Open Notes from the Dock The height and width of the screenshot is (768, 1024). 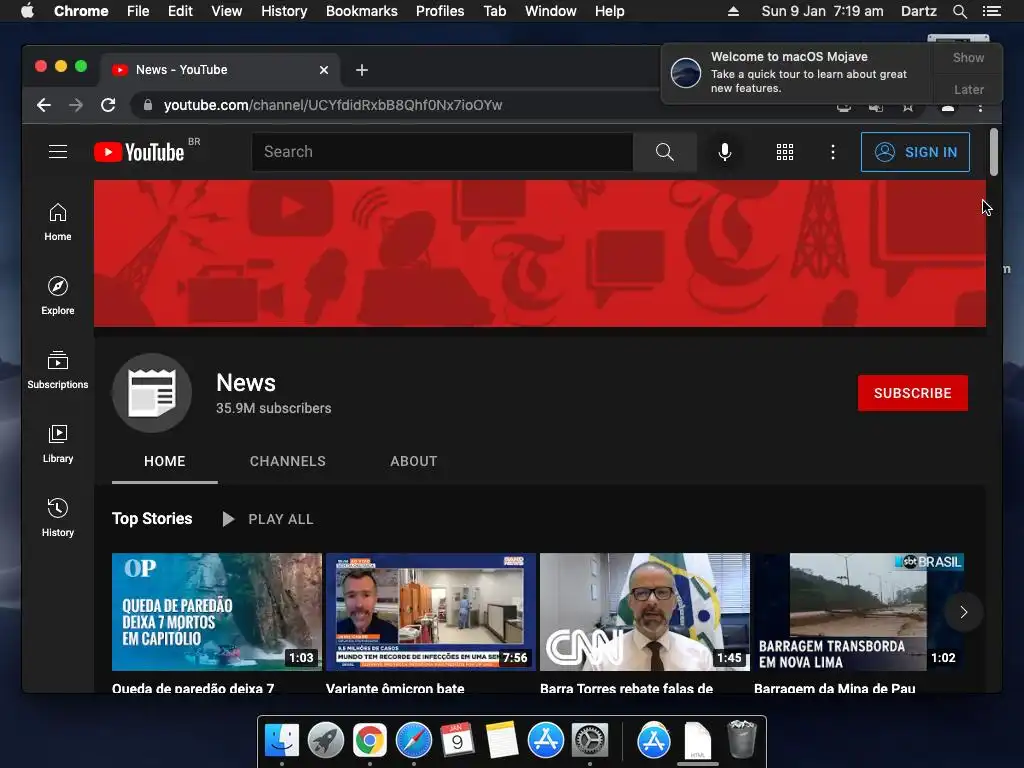(502, 741)
